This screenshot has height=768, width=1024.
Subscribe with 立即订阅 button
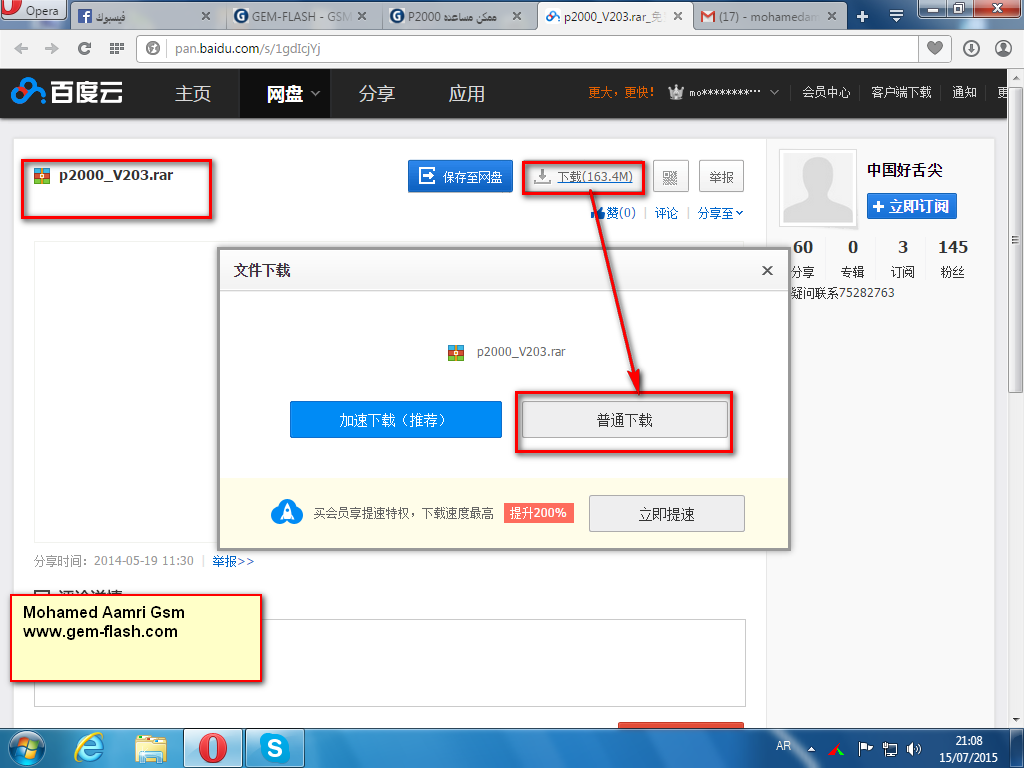[x=912, y=206]
